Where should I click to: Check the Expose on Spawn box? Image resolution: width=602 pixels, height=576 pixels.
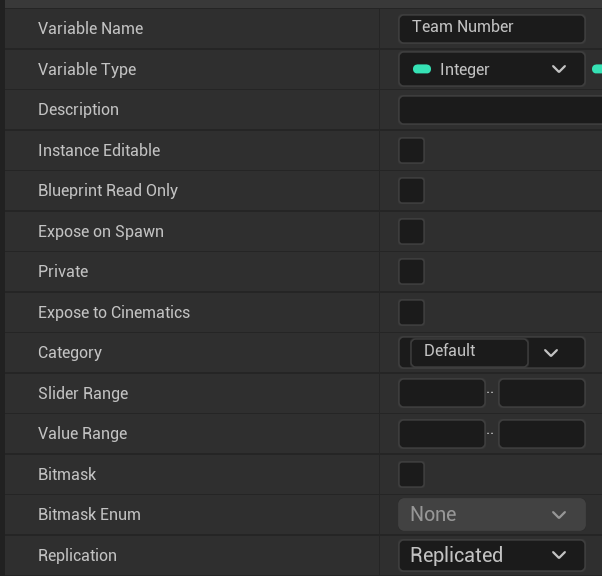pos(411,232)
